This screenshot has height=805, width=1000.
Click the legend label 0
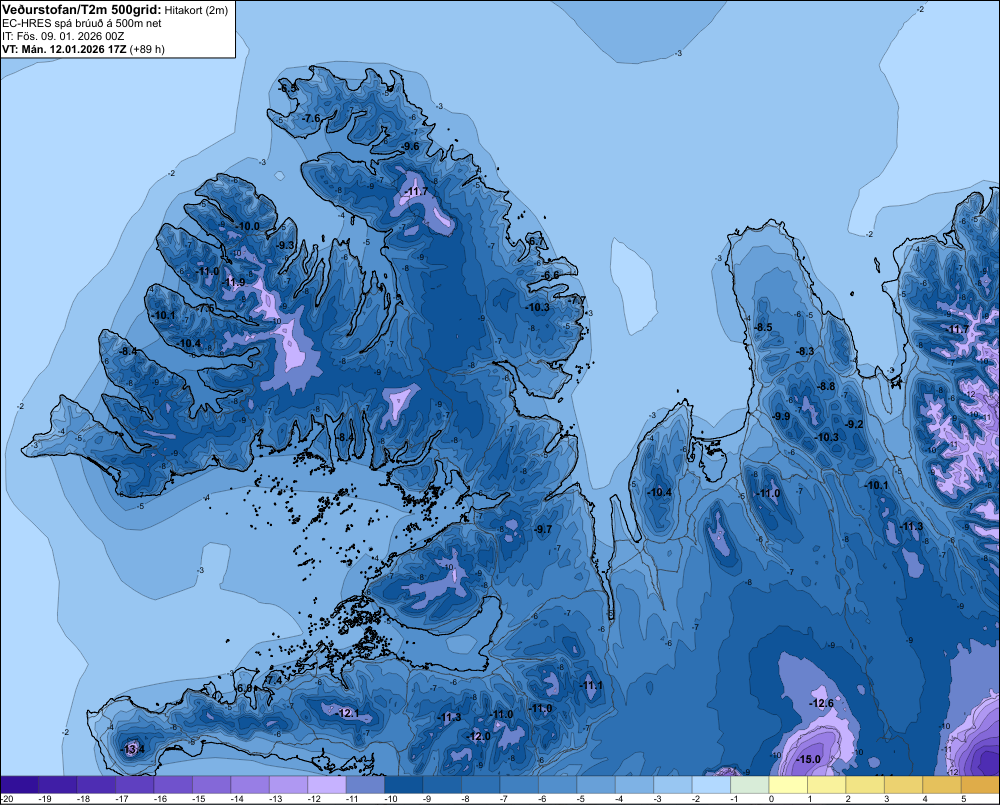pyautogui.click(x=771, y=799)
